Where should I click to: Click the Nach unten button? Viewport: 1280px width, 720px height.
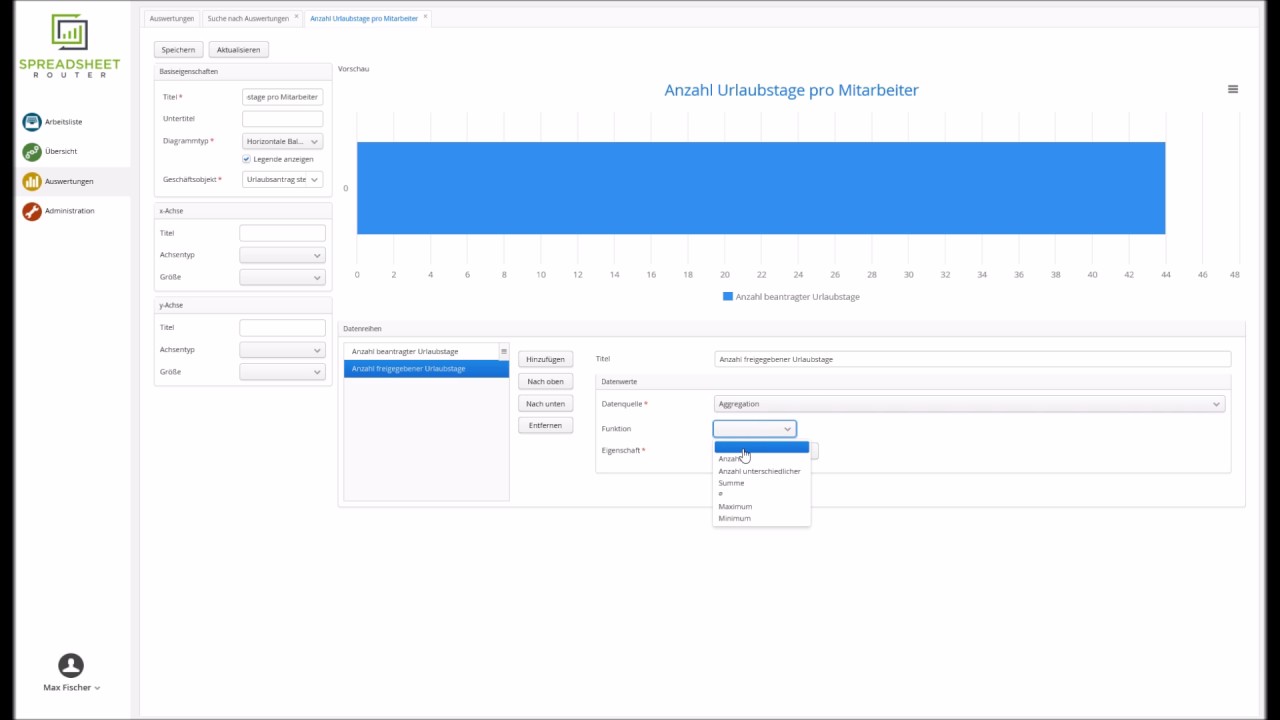pyautogui.click(x=545, y=403)
